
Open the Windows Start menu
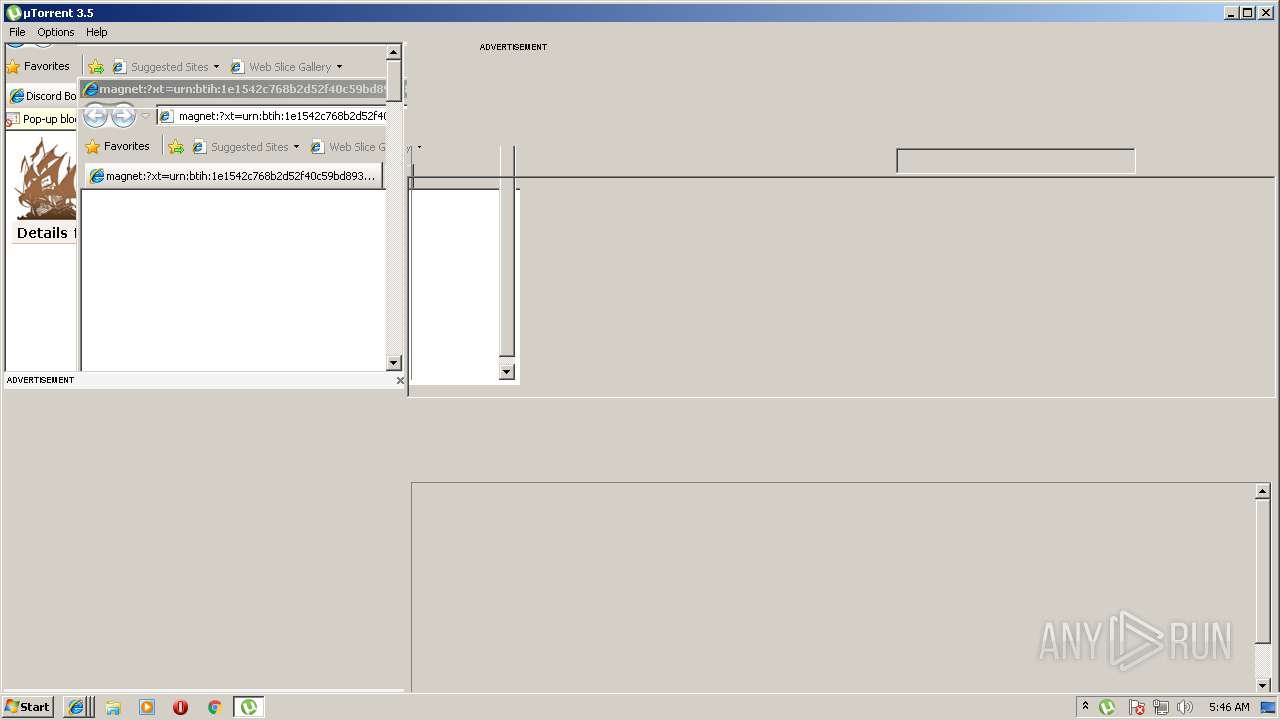point(27,707)
